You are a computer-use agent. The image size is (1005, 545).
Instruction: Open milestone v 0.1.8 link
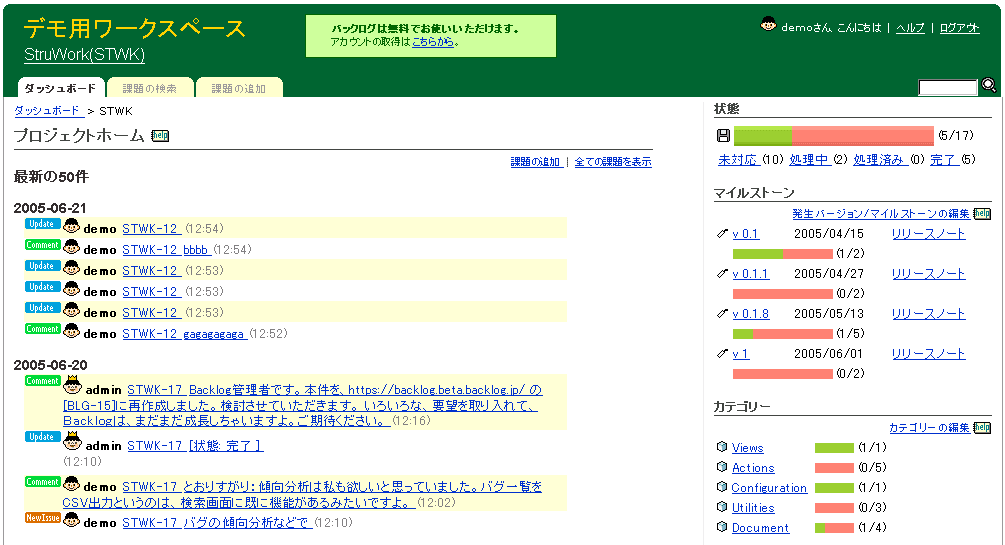(751, 314)
